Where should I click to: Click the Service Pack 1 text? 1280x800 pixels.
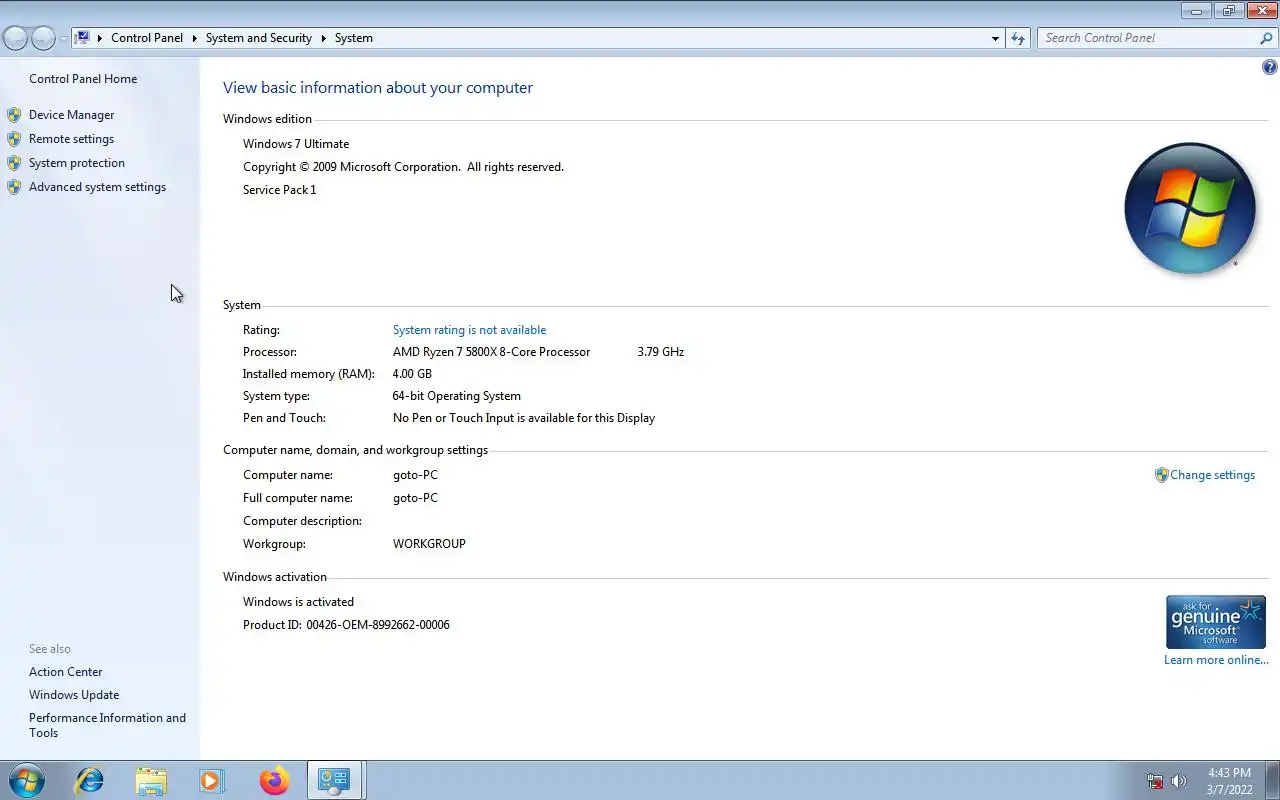click(x=280, y=190)
